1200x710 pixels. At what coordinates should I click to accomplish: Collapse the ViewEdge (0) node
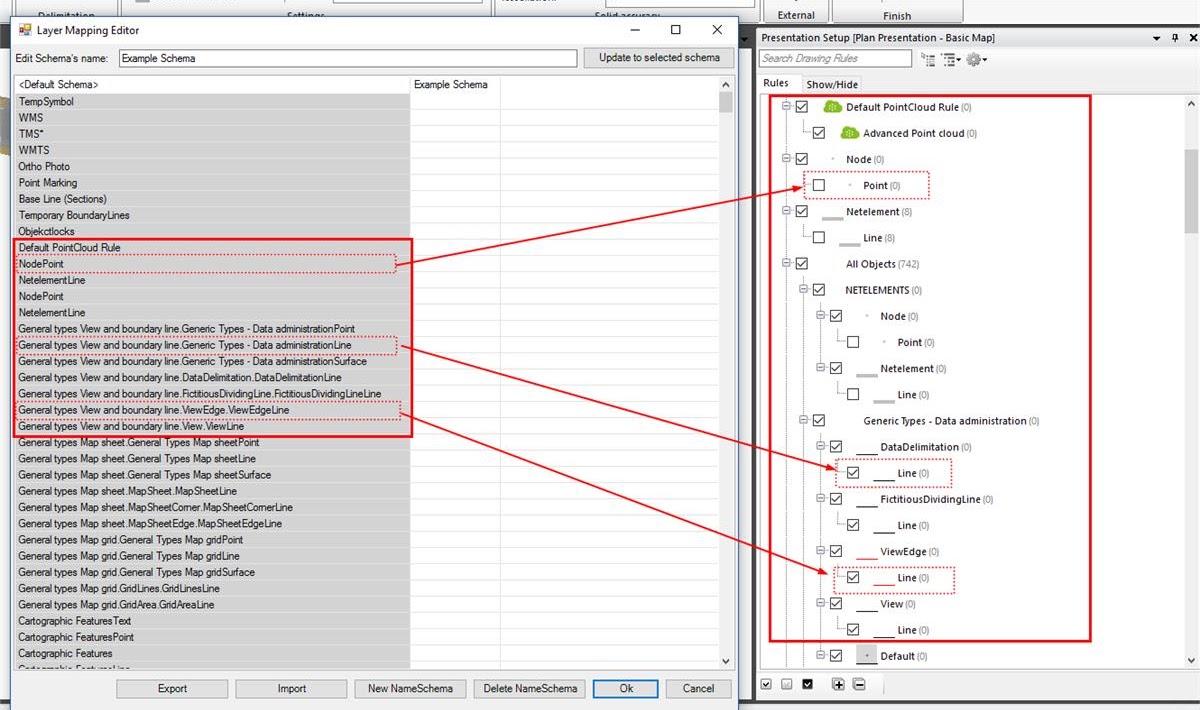[820, 551]
